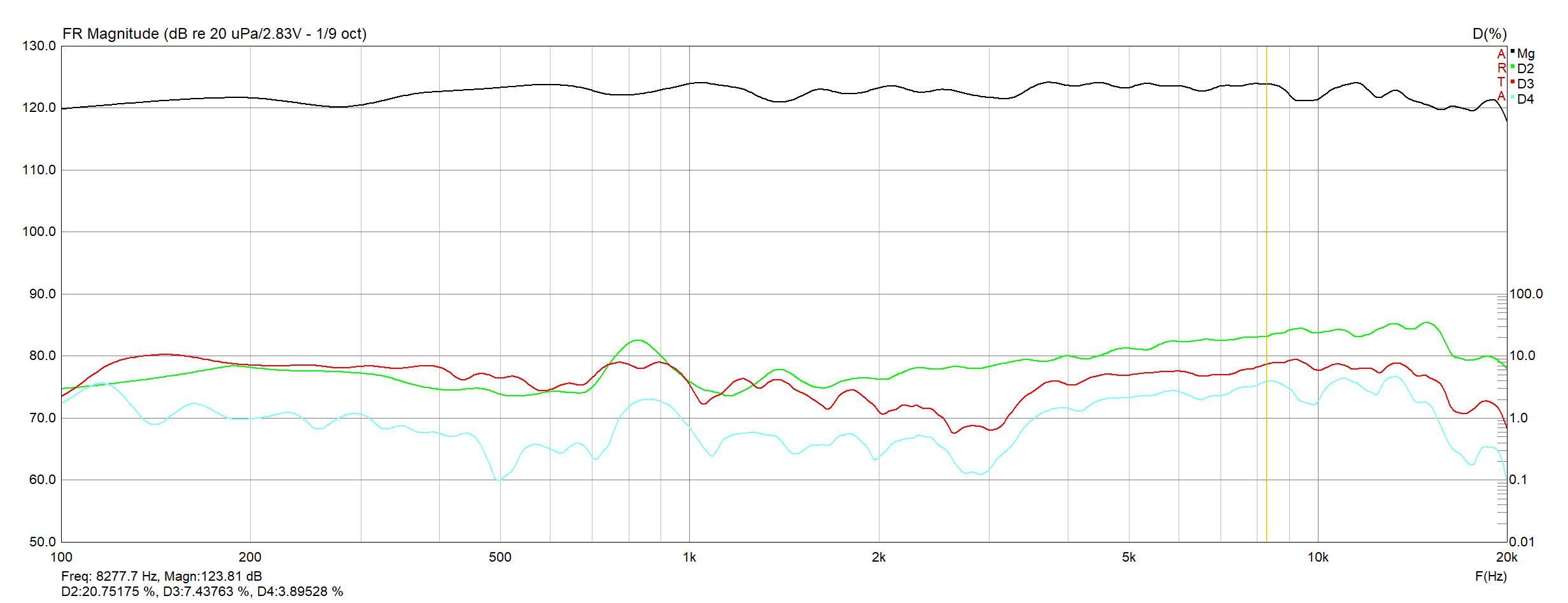Click the red D3 legend color square

click(1513, 81)
